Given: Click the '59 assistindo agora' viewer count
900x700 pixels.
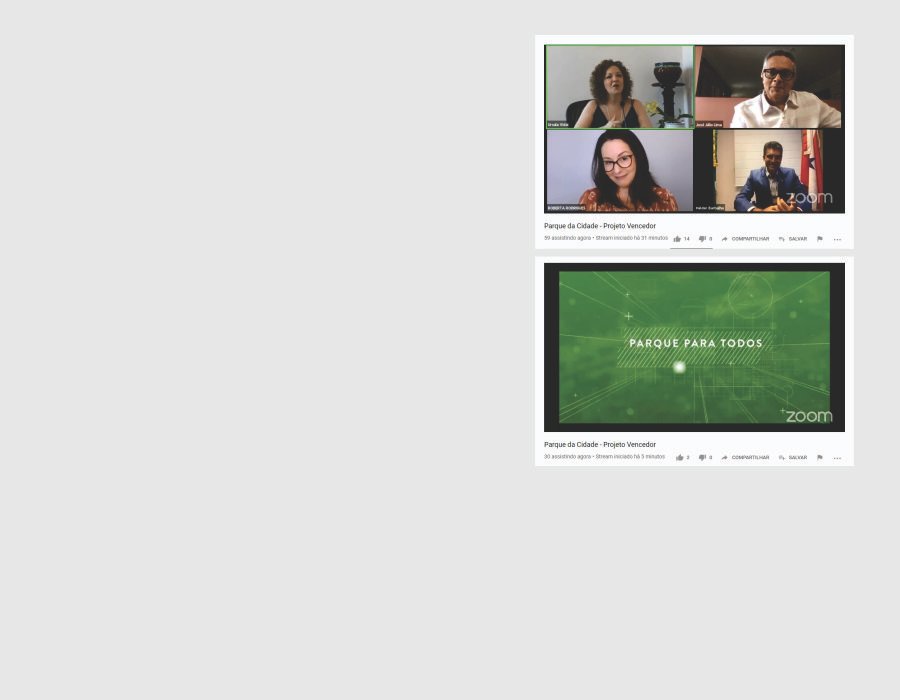Looking at the screenshot, I should (567, 238).
